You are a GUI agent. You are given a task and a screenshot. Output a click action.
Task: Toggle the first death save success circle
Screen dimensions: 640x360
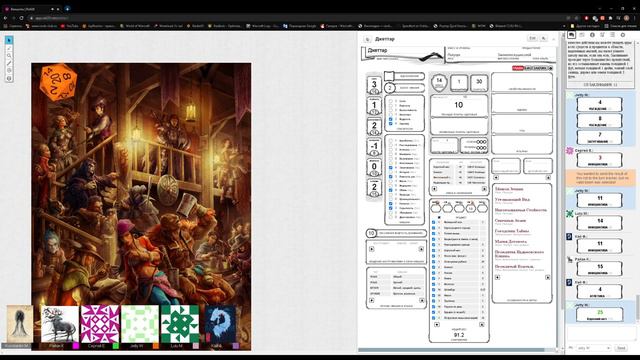click(x=479, y=142)
